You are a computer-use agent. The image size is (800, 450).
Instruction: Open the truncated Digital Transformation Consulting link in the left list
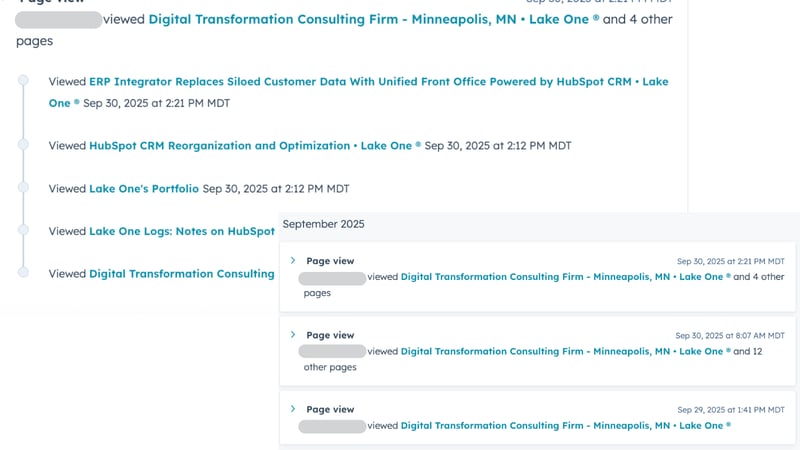point(182,273)
